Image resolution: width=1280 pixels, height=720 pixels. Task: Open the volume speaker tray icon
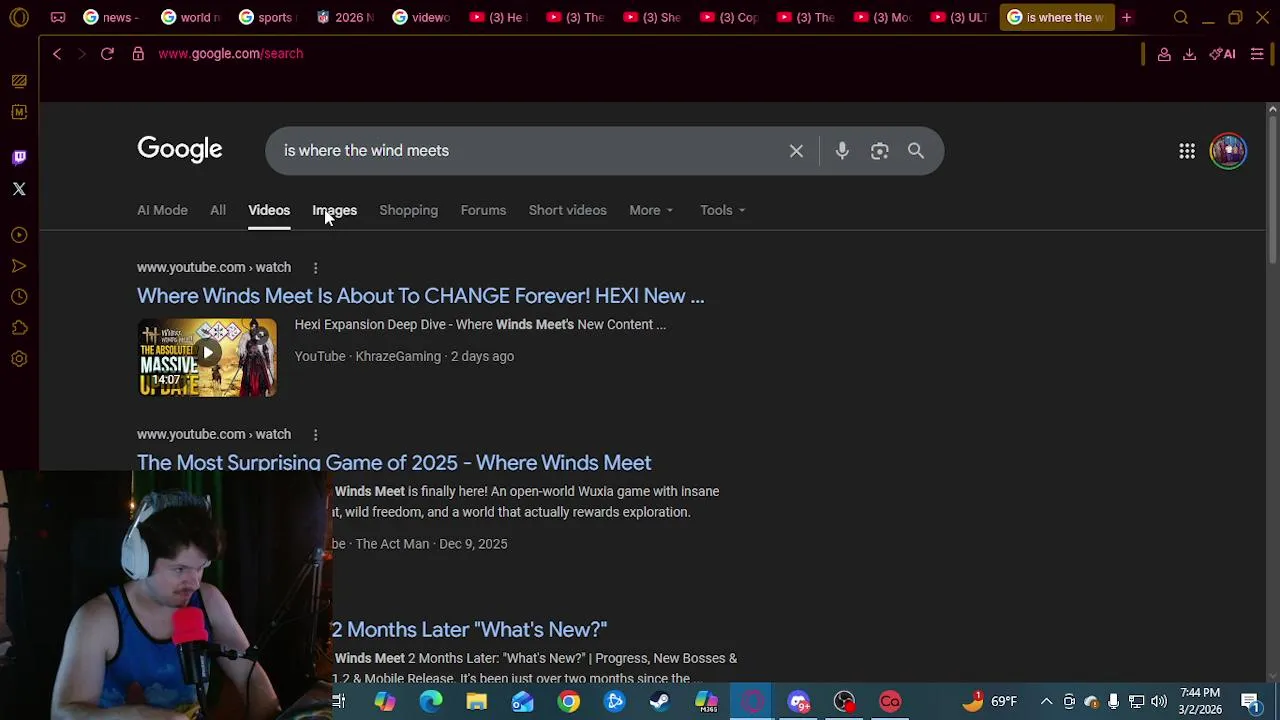pyautogui.click(x=1159, y=701)
